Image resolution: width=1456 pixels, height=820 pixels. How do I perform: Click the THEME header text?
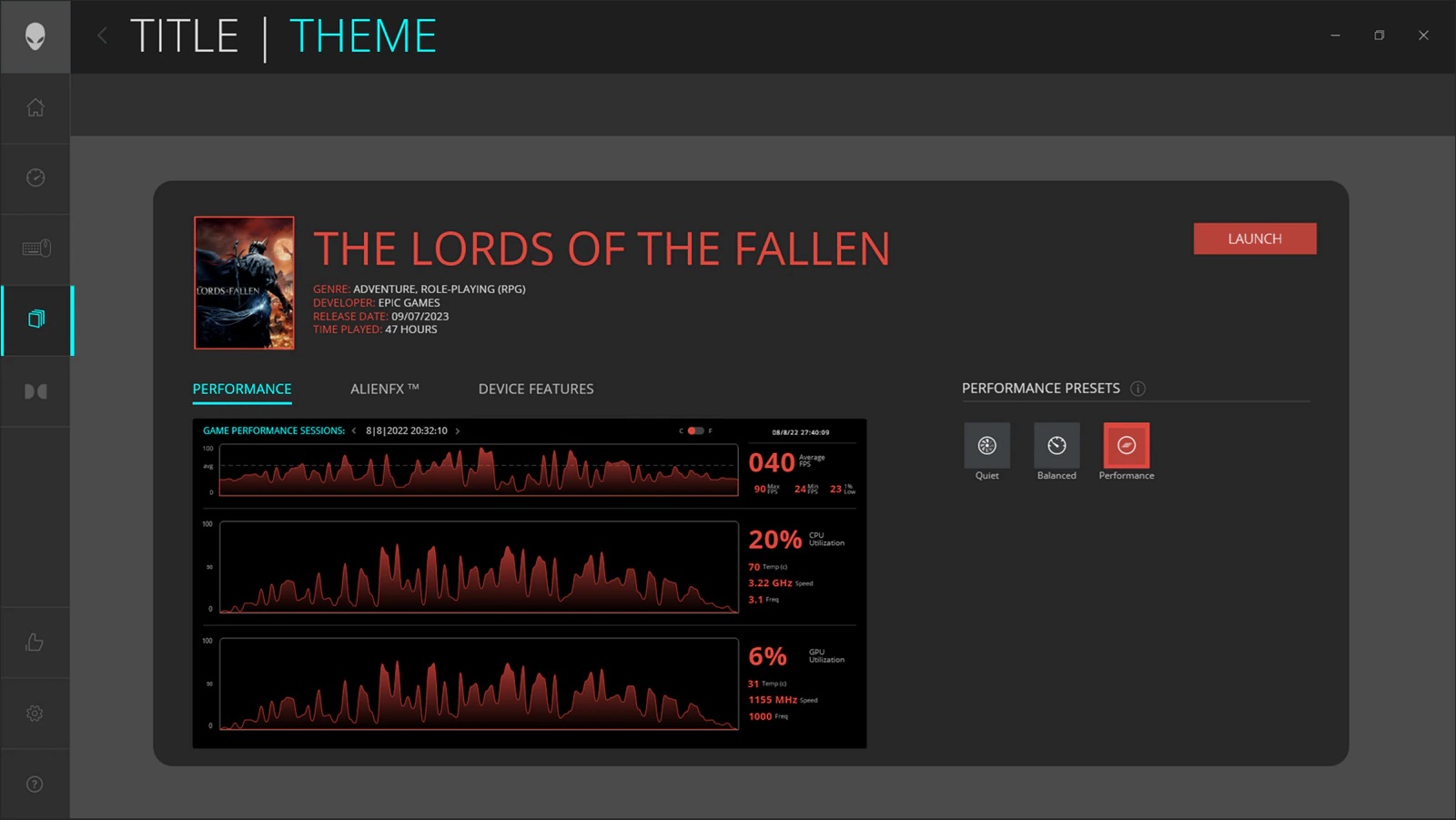pos(362,36)
